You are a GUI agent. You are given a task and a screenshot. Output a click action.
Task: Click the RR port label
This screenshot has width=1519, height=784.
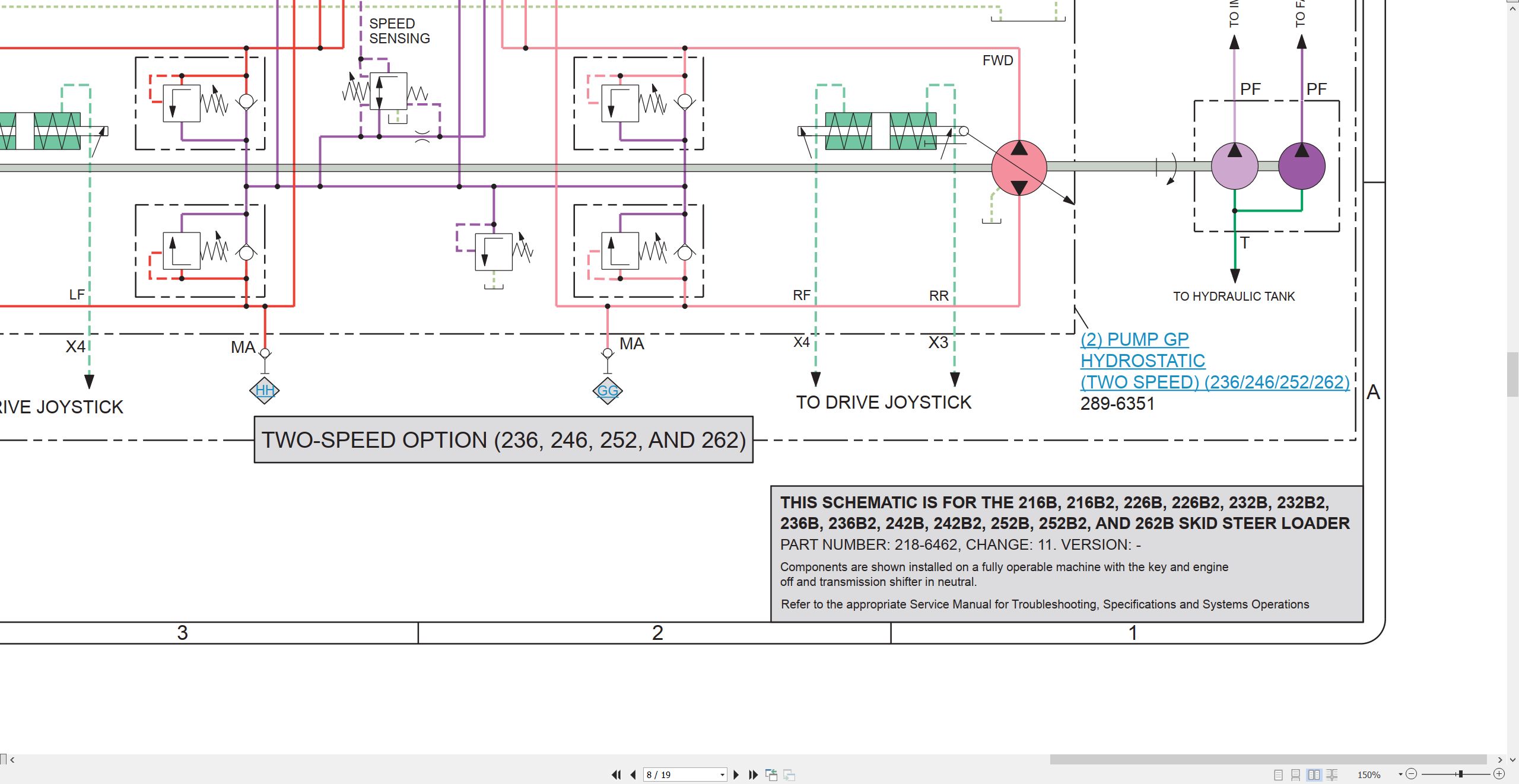(939, 295)
